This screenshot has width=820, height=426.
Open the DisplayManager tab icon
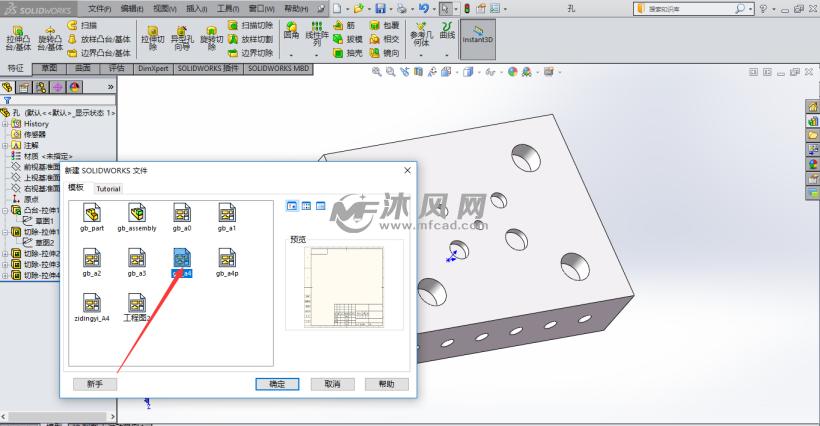tap(74, 87)
